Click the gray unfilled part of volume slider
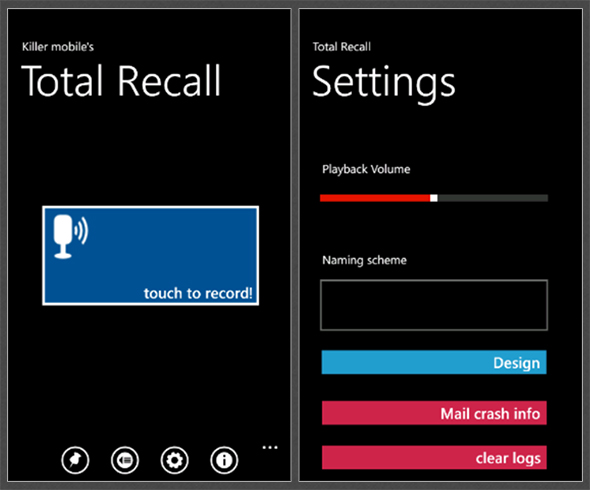Screen dimensions: 590x490 [x=493, y=198]
